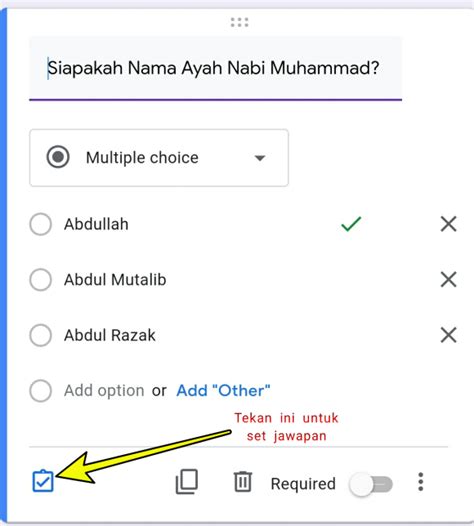
Task: Click the Add "Other" link
Action: (223, 390)
